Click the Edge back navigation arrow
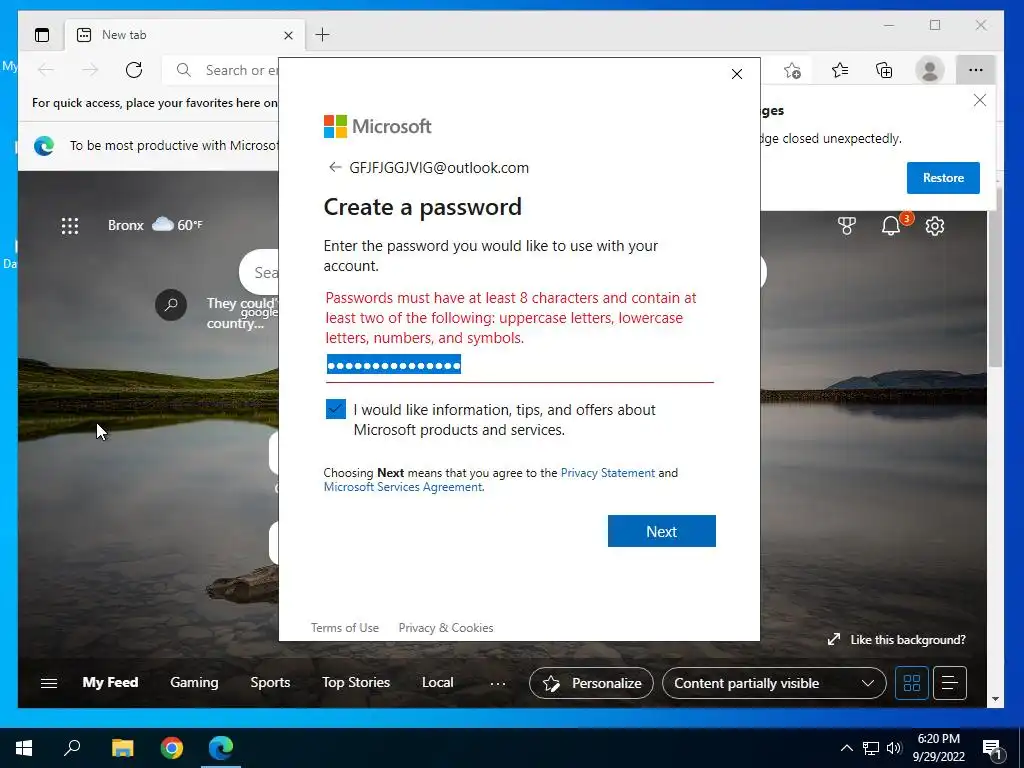This screenshot has width=1024, height=768. (x=46, y=70)
